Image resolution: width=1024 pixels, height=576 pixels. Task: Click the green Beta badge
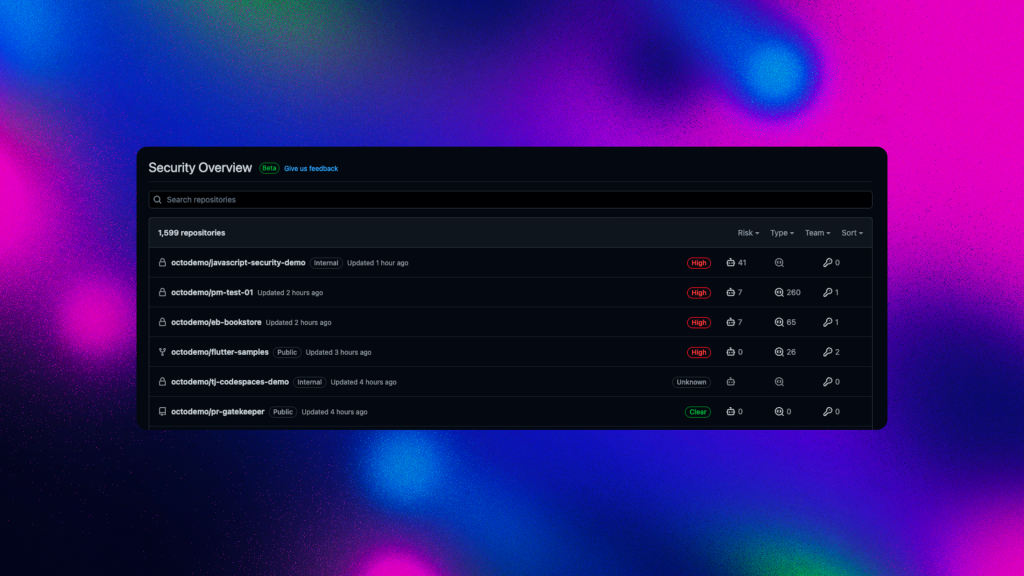point(269,168)
